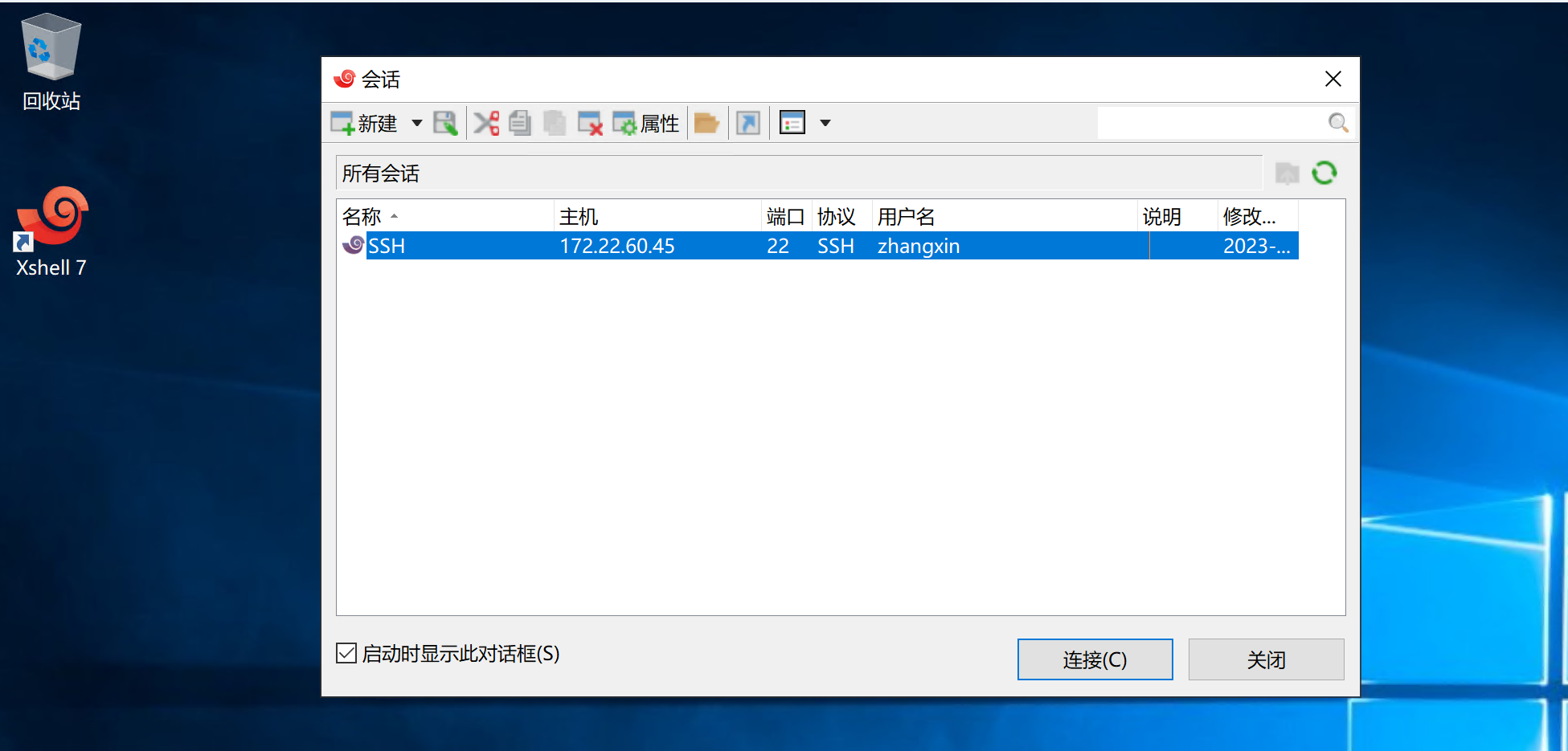Toggle 启动时显示此对话框 checkbox
This screenshot has height=751, width=1568.
[x=346, y=654]
